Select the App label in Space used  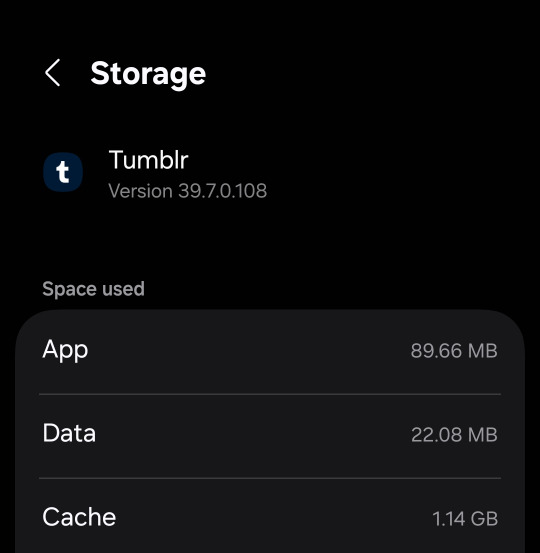point(65,350)
